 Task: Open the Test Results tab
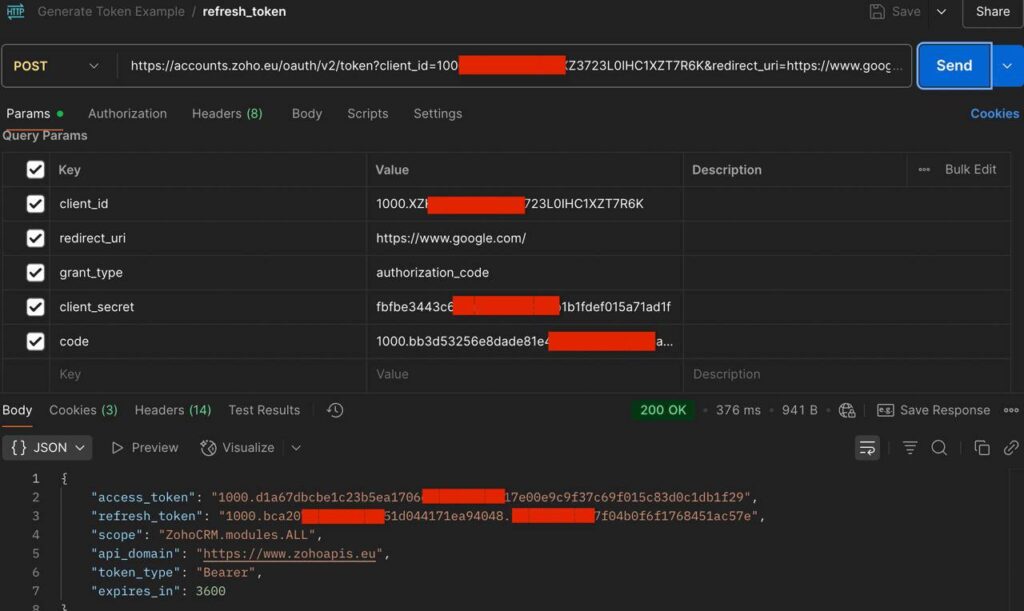264,410
